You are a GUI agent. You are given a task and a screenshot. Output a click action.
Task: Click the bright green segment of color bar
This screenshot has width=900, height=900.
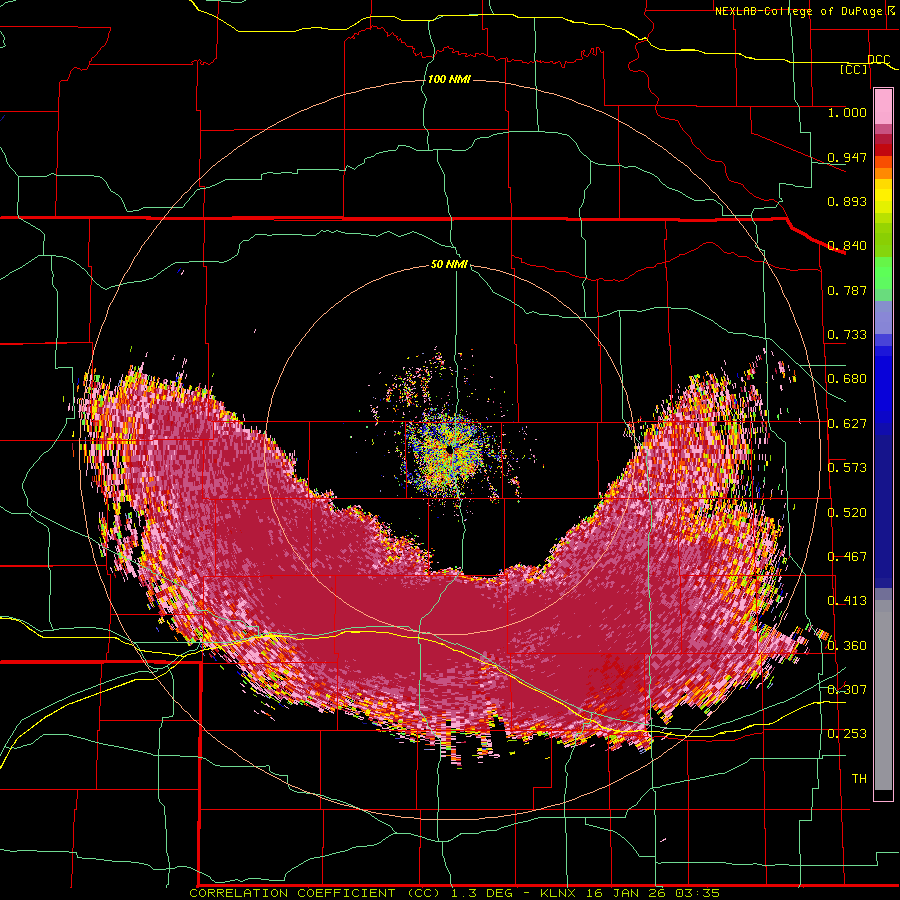tap(883, 272)
